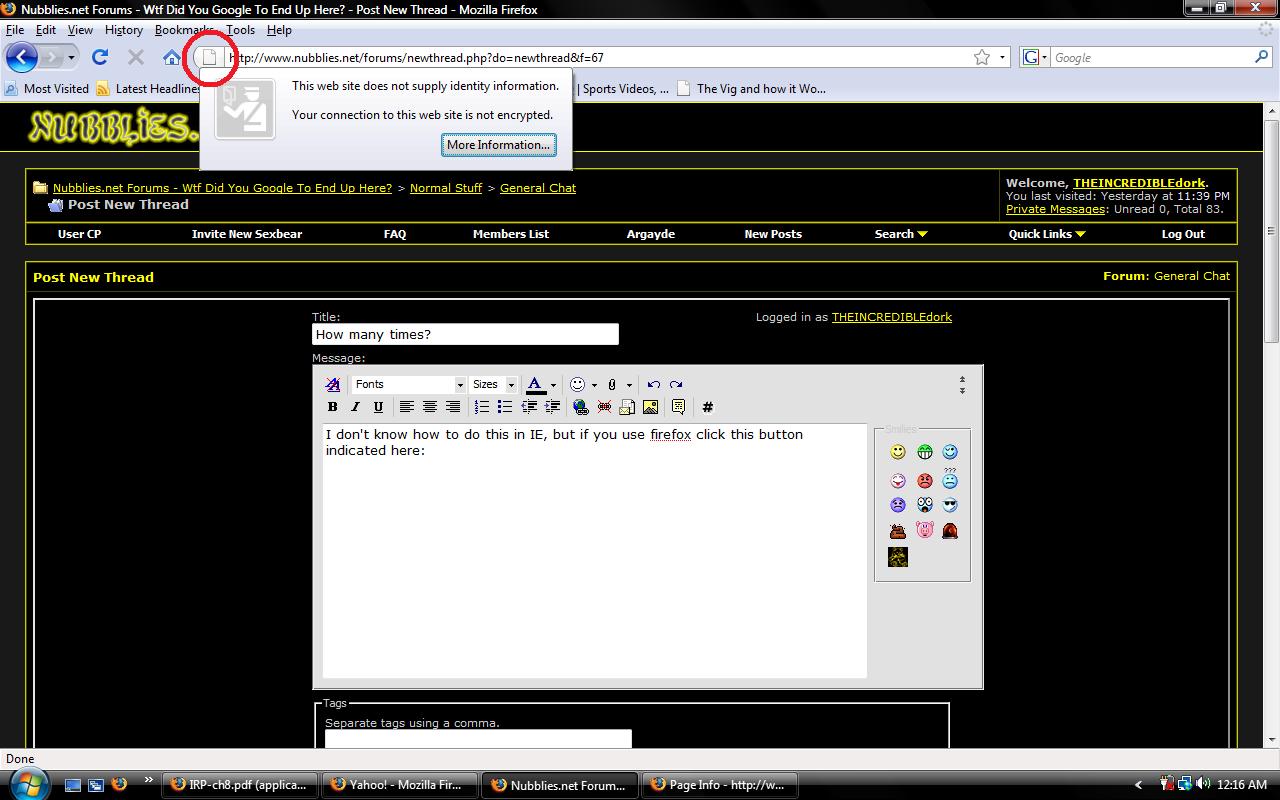
Task: Click the Bold formatting button
Action: tap(332, 407)
